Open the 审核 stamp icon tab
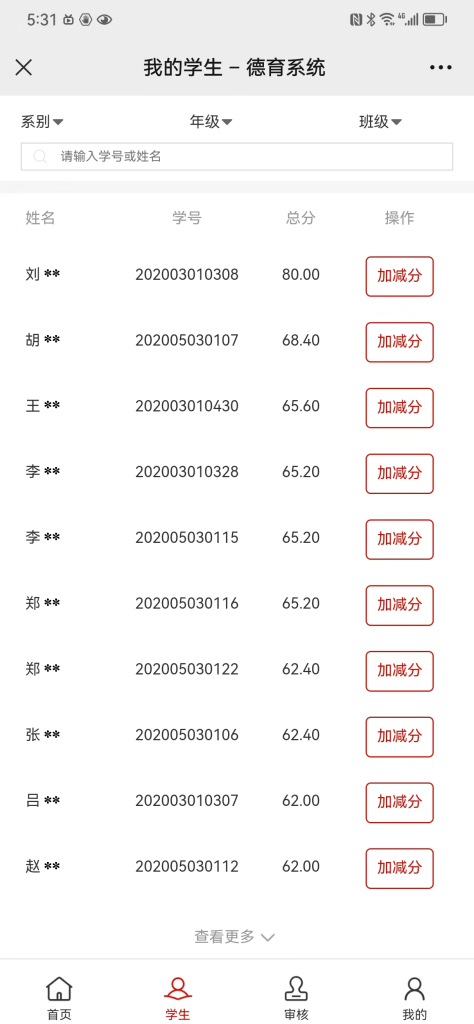The image size is (474, 1024). [x=296, y=989]
